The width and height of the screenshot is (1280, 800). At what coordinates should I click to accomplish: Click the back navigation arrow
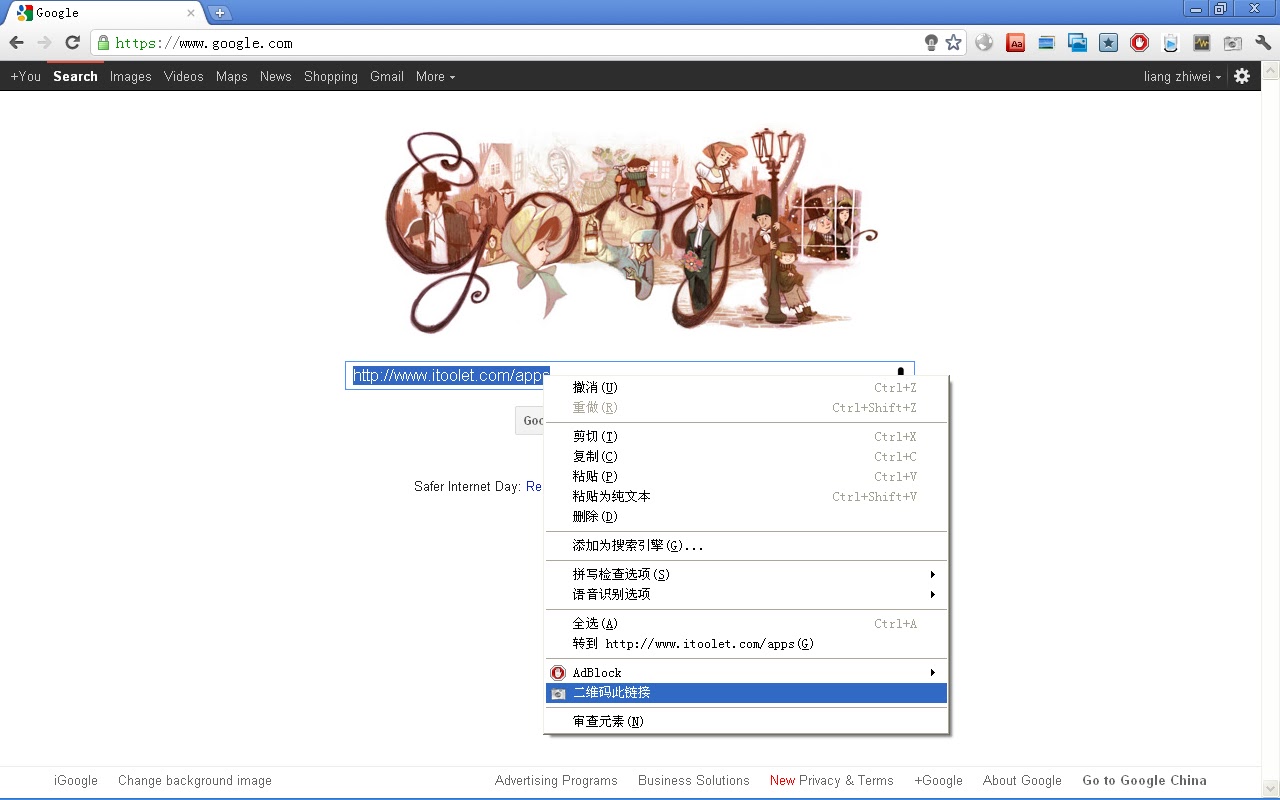pos(16,43)
